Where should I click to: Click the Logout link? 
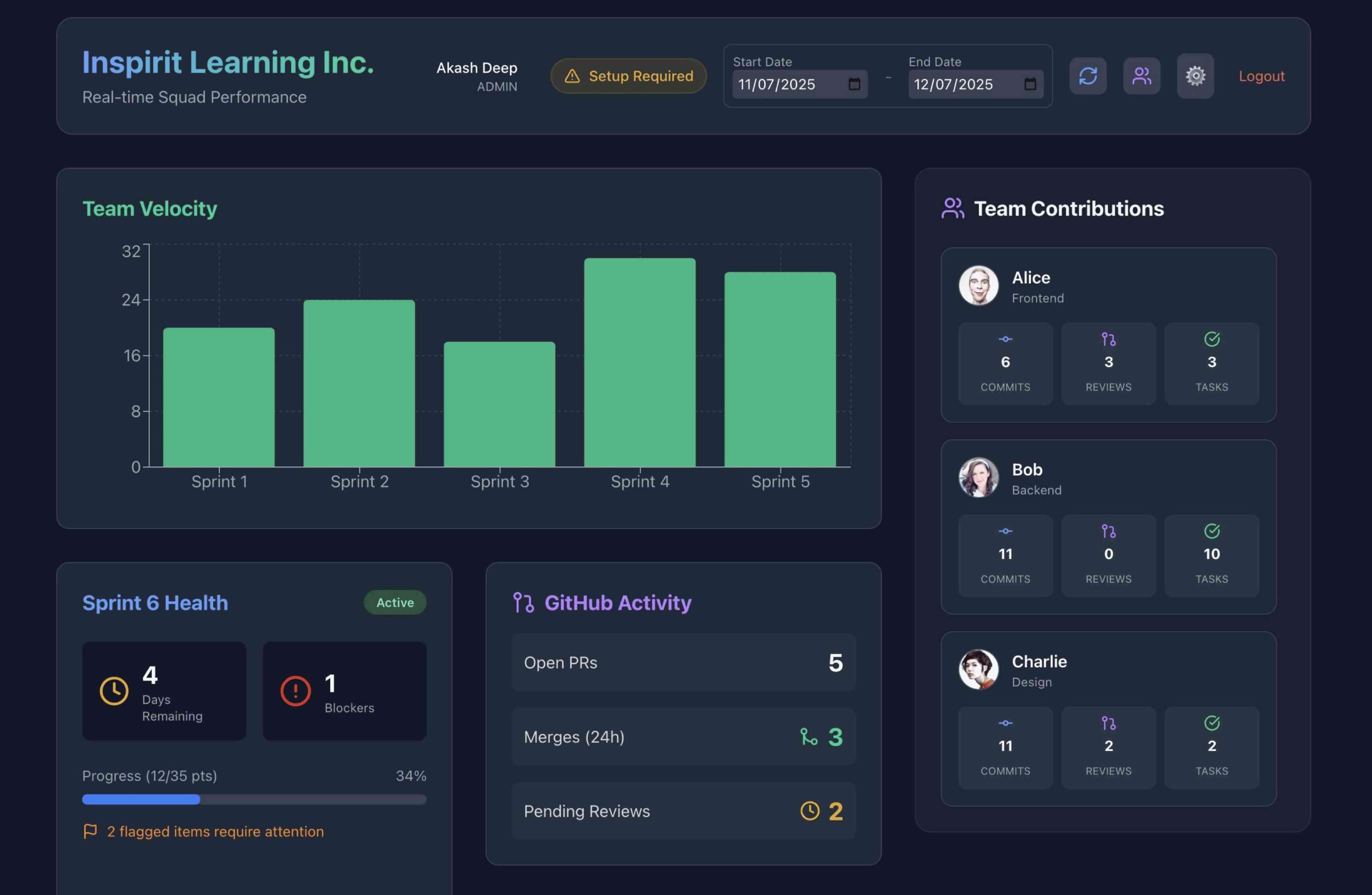[1262, 76]
